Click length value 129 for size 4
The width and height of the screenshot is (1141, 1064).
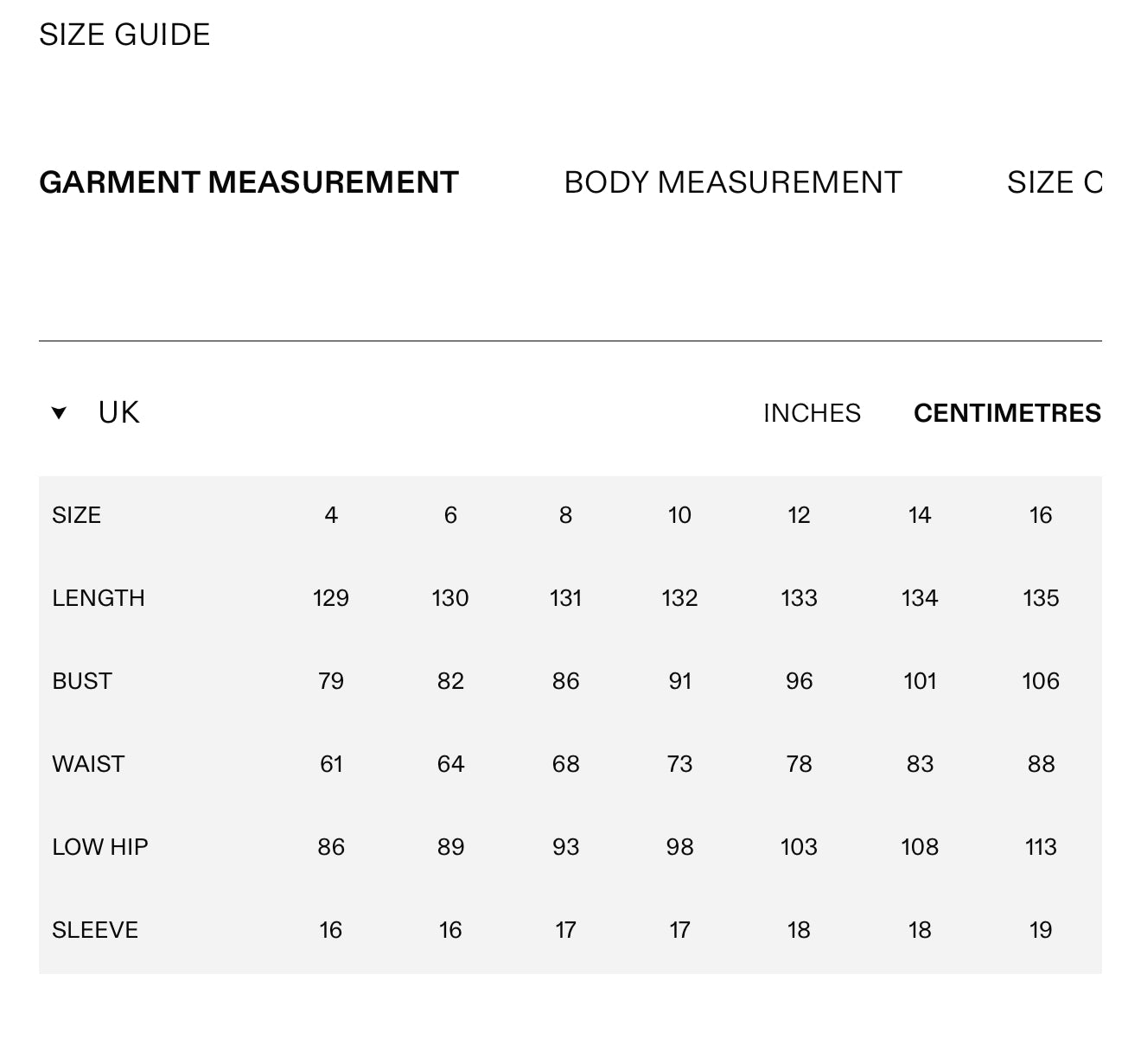[331, 598]
